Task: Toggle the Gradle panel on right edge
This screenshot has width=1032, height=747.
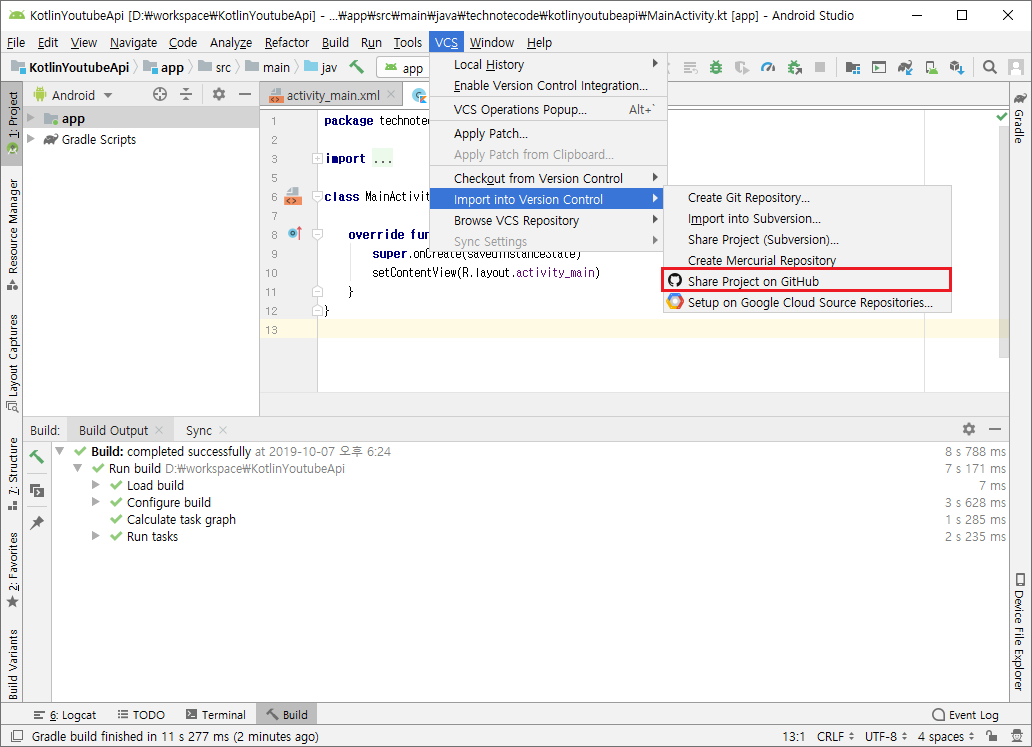Action: tap(1019, 118)
